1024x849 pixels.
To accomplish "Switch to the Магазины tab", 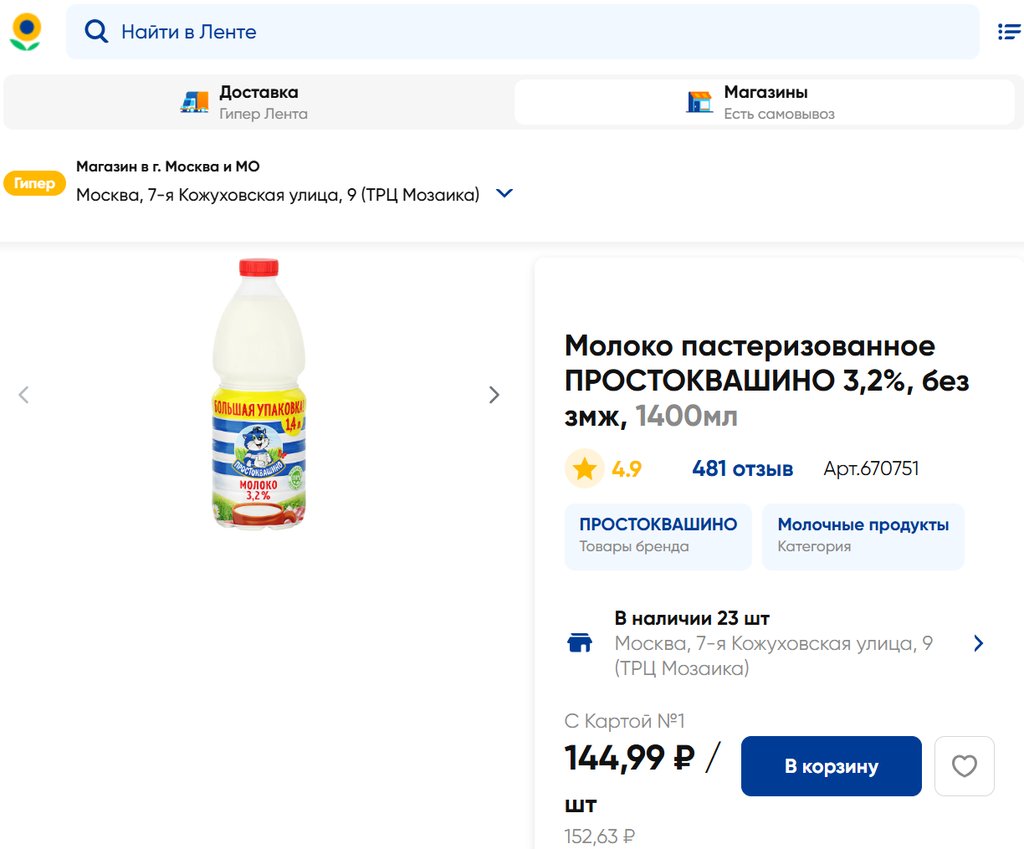I will [768, 102].
